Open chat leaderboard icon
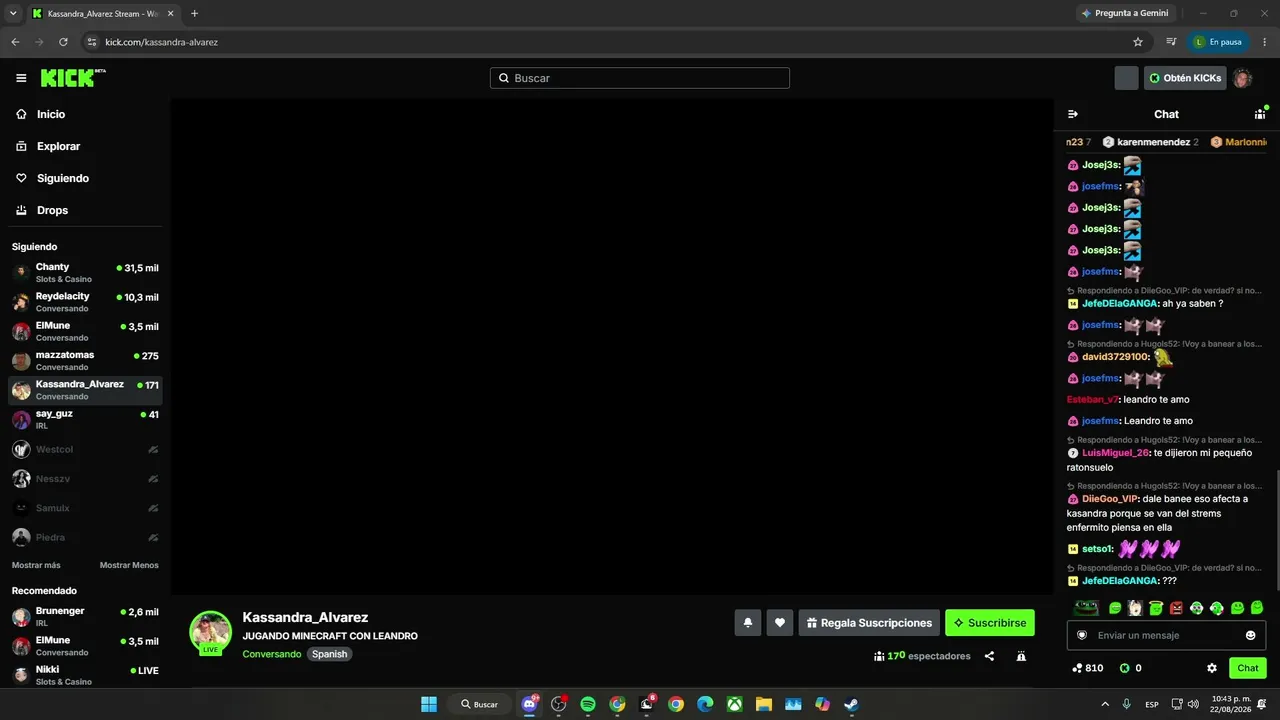Screen dimensions: 1280x720 (1260, 114)
